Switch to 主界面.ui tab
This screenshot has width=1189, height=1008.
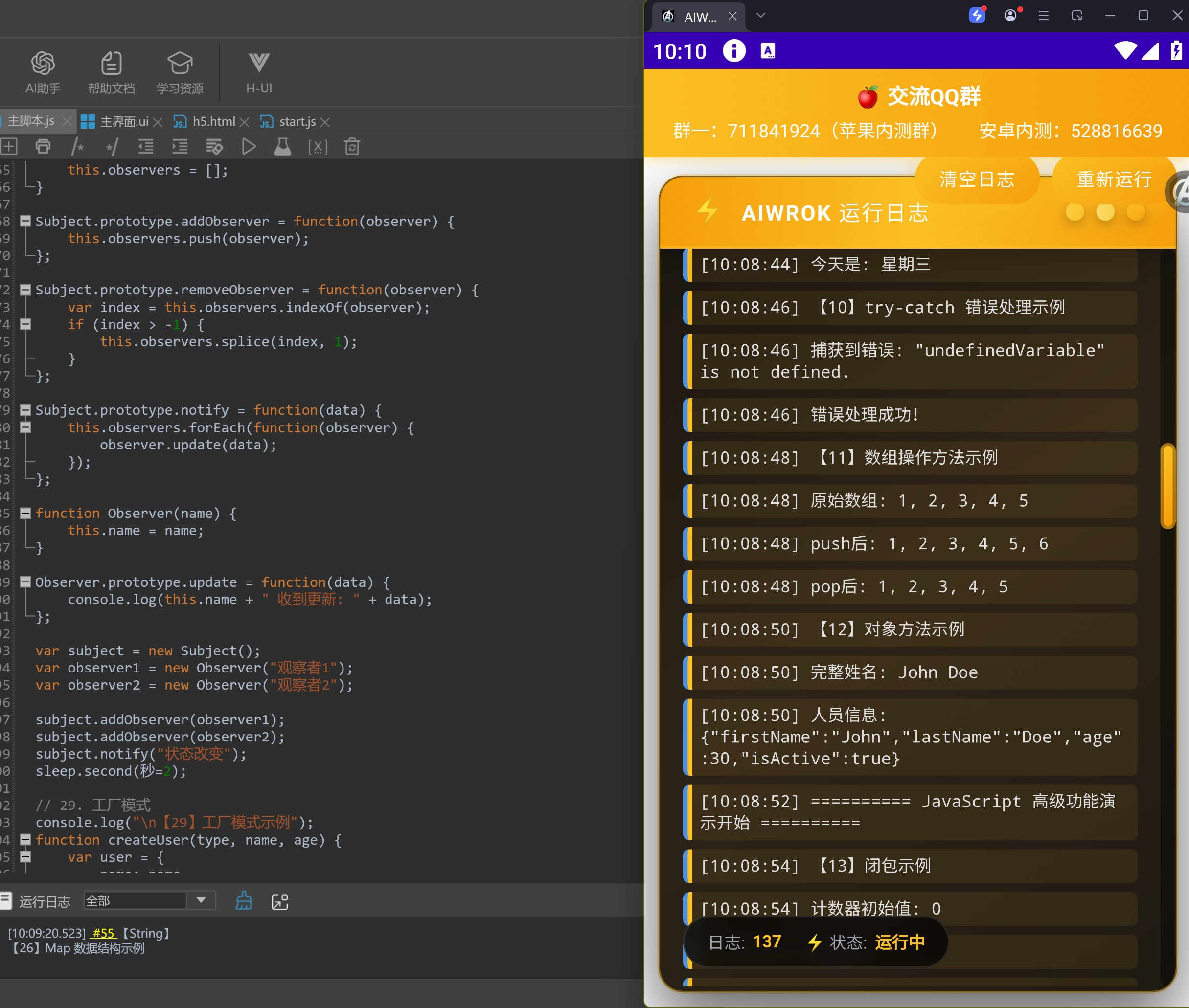115,122
